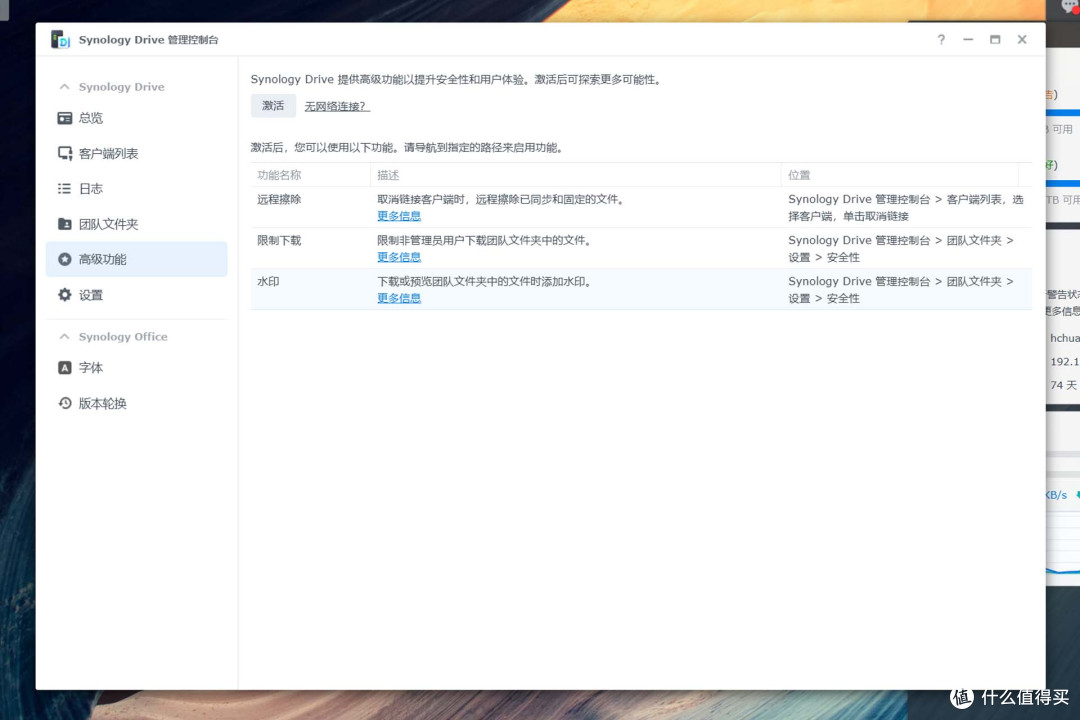Open 客户端列表 menu item
1080x720 pixels.
pos(136,153)
